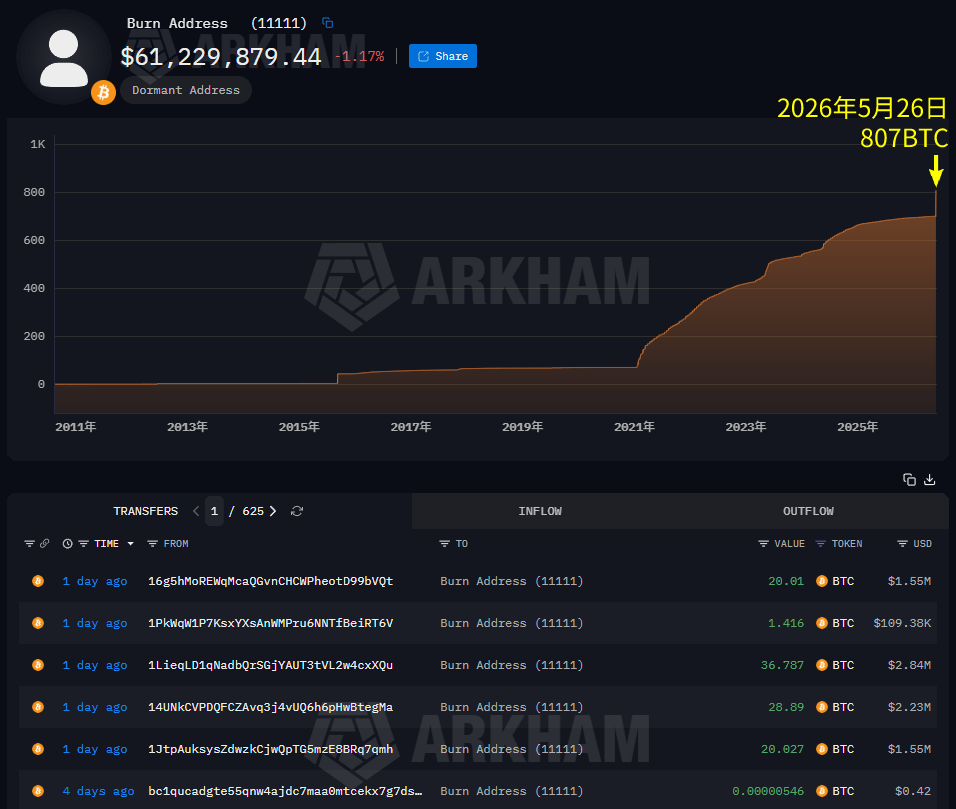The width and height of the screenshot is (956, 809).
Task: Click the 2021年 label on chart axis
Action: click(634, 427)
